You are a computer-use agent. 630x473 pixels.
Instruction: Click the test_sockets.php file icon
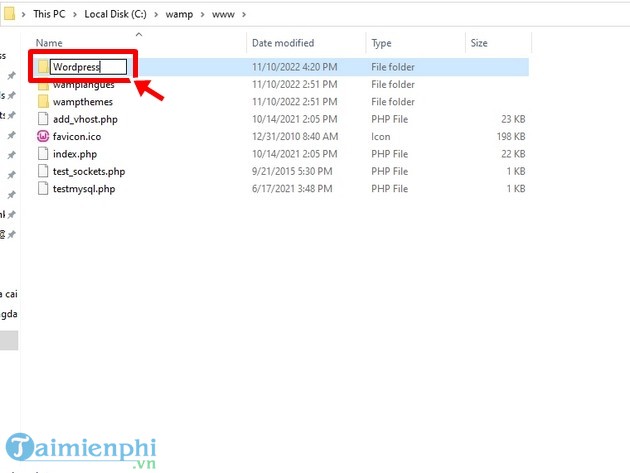pyautogui.click(x=43, y=171)
